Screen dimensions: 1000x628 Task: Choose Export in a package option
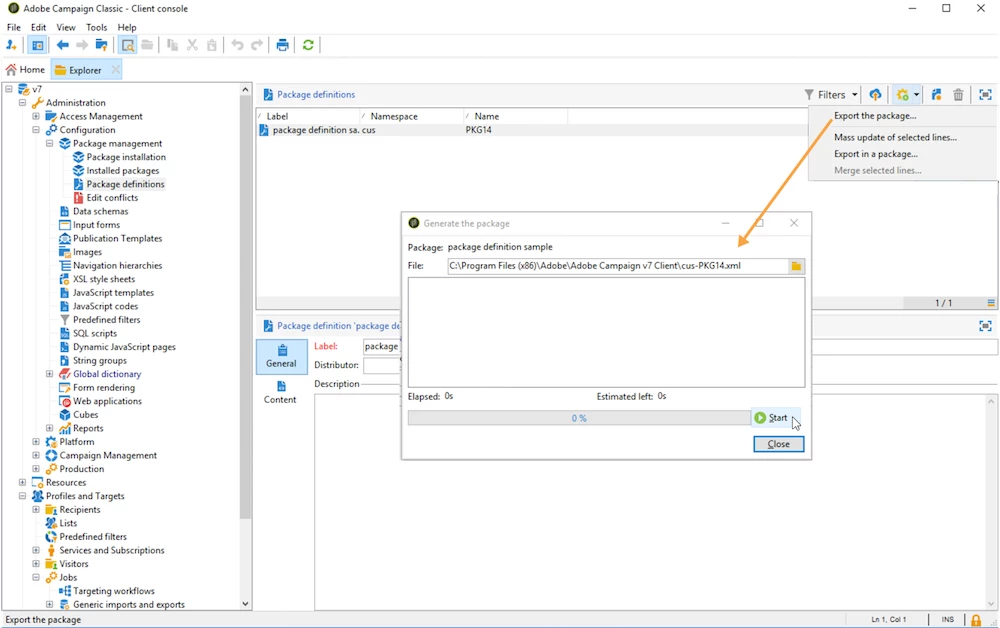pyautogui.click(x=876, y=154)
